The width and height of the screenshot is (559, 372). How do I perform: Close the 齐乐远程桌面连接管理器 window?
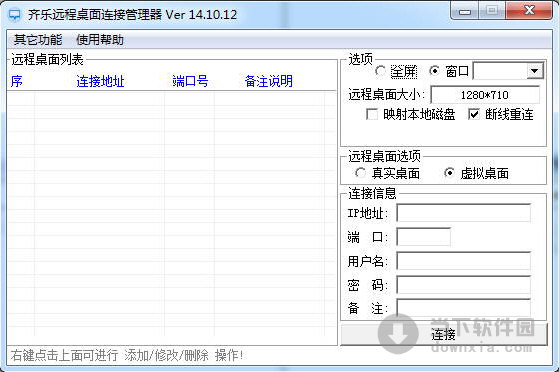click(529, 11)
